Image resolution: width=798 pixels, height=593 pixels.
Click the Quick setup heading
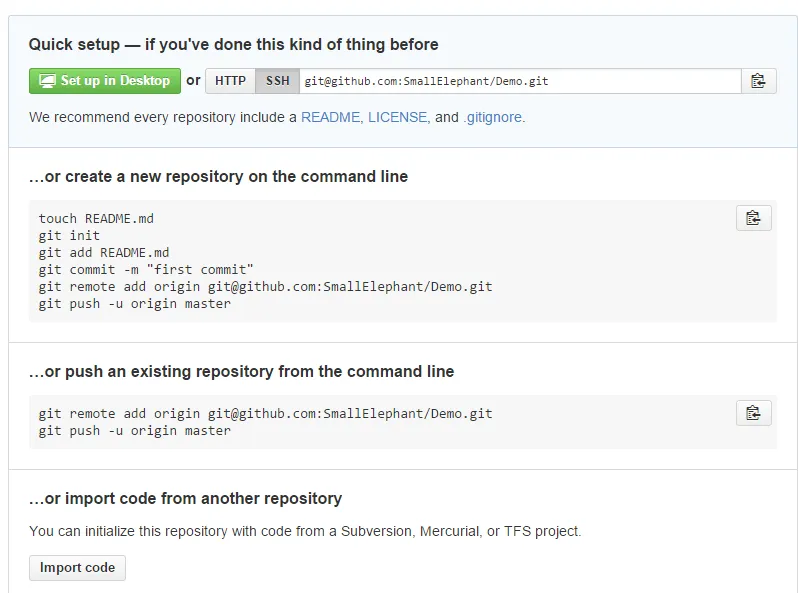coord(233,44)
